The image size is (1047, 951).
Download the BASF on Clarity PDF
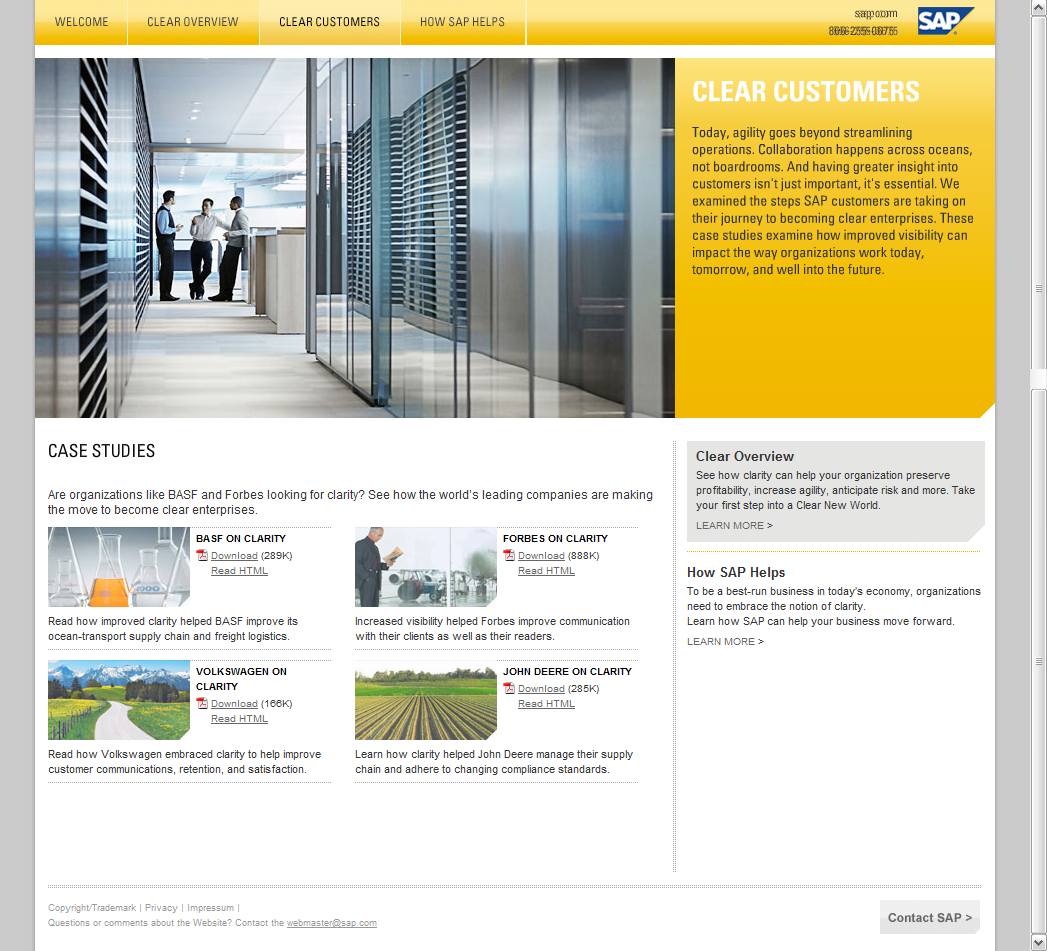click(x=234, y=556)
